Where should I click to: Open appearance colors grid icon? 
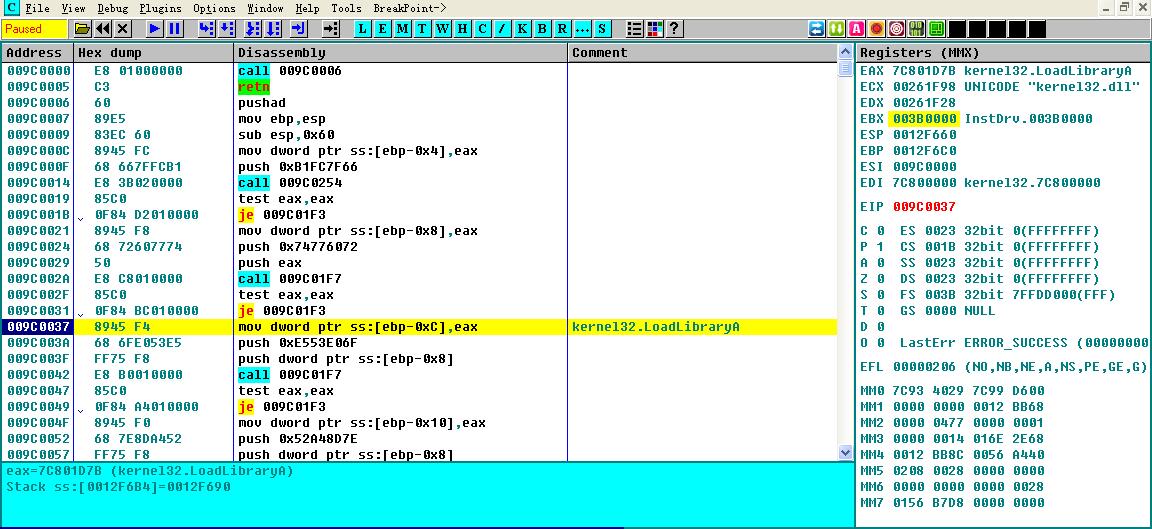point(655,29)
